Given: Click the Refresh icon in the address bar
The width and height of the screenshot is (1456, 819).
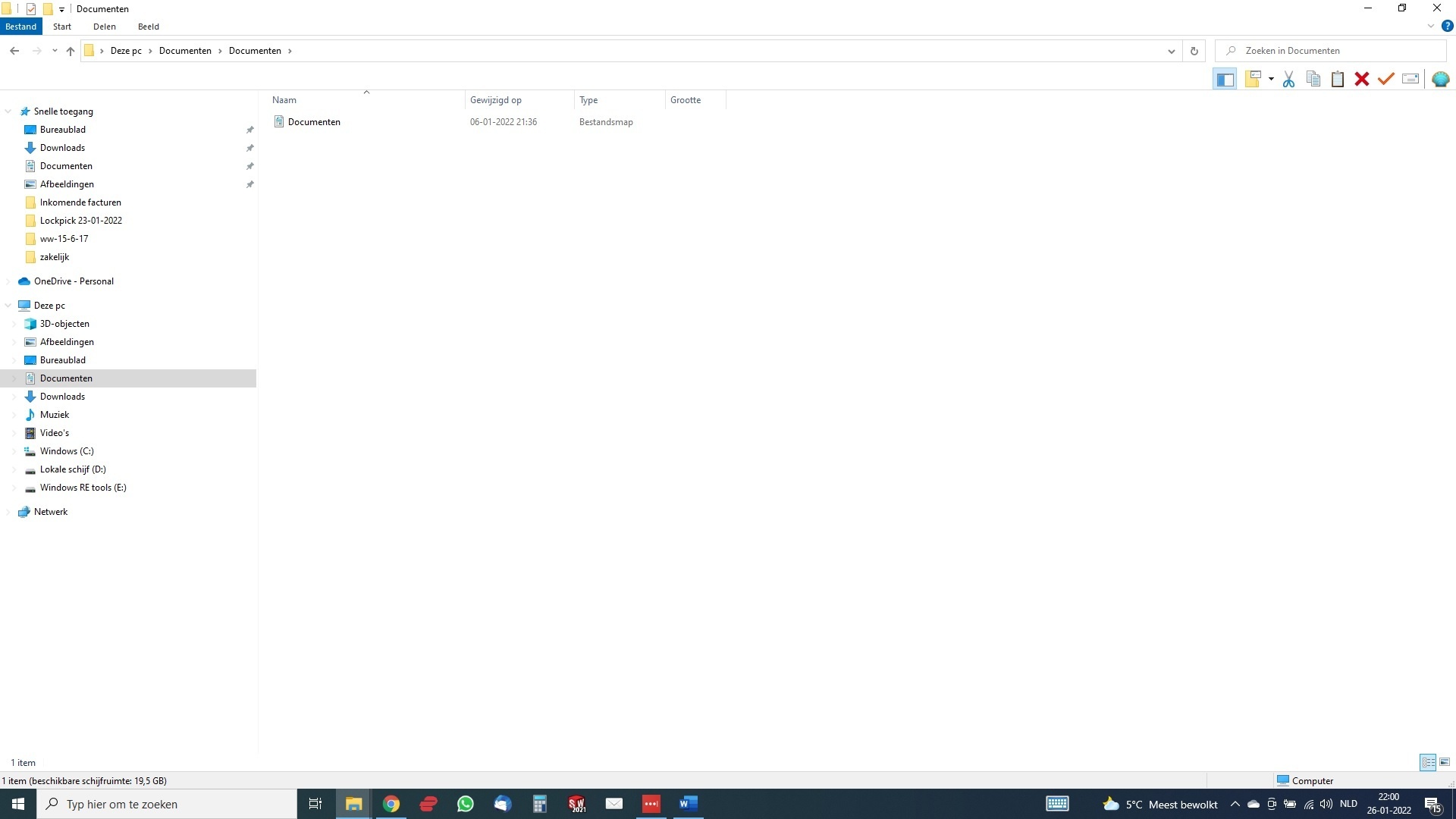Looking at the screenshot, I should [1194, 50].
